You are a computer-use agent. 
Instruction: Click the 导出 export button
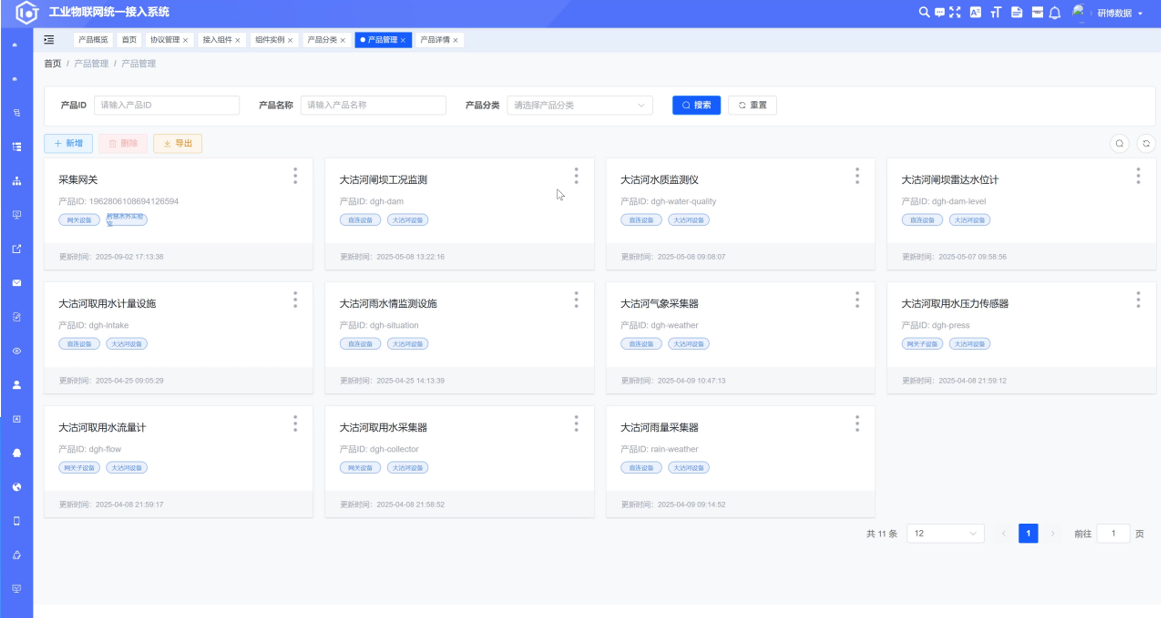point(177,144)
